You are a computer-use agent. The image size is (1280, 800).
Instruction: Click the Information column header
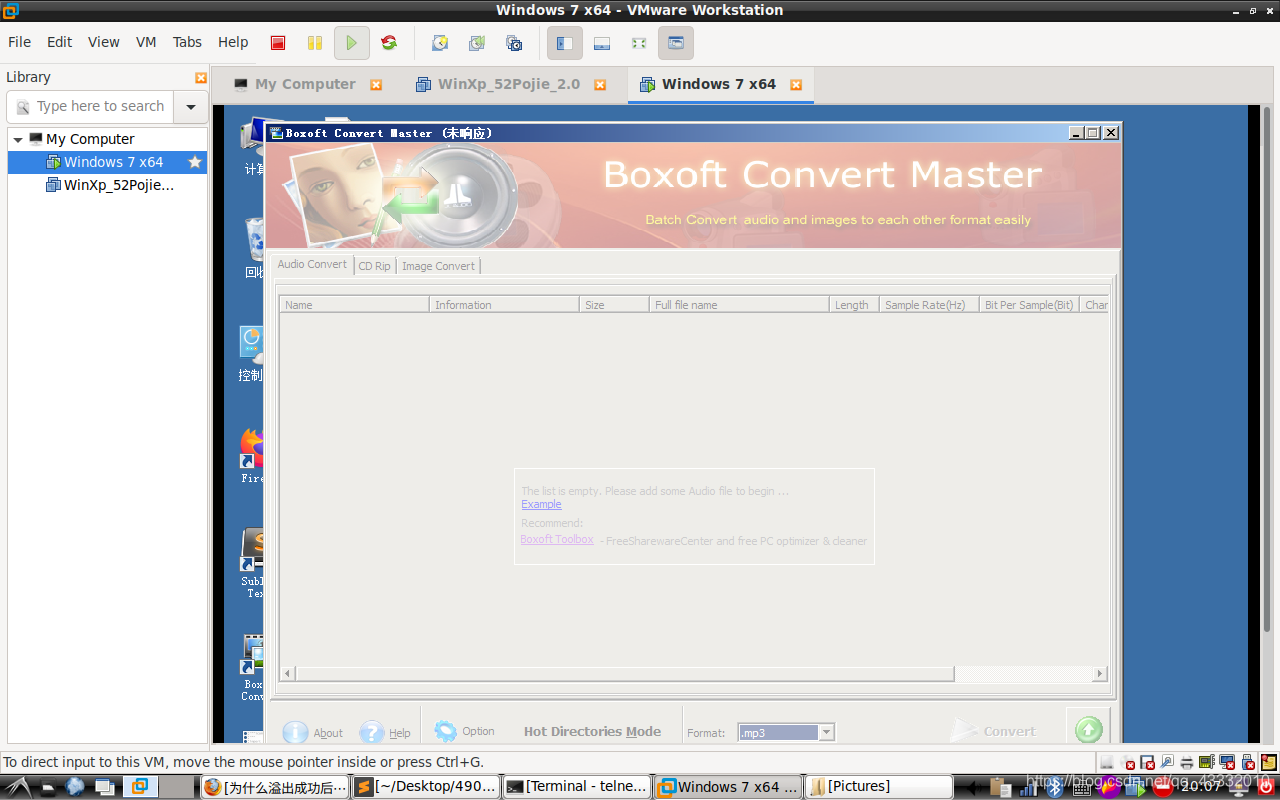click(504, 305)
